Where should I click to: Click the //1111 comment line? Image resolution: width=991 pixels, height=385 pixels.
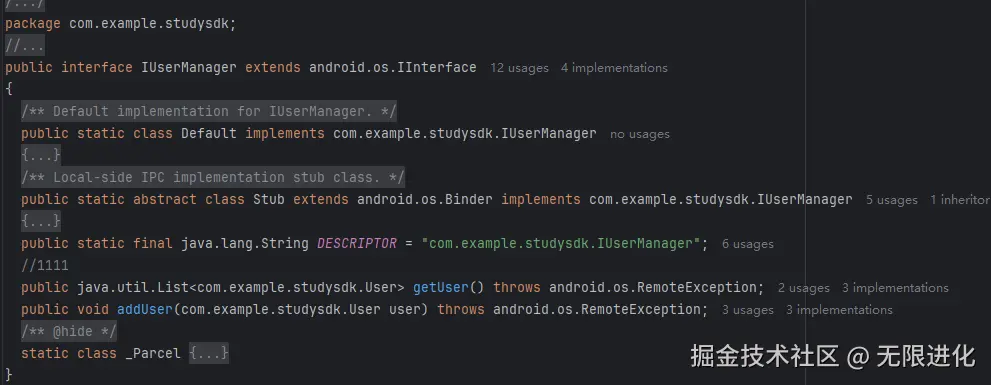(45, 266)
